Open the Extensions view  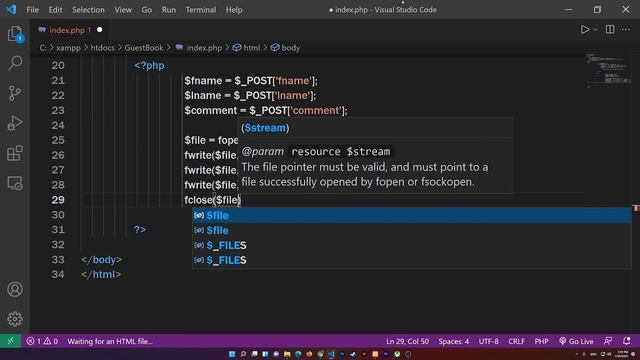(15, 153)
